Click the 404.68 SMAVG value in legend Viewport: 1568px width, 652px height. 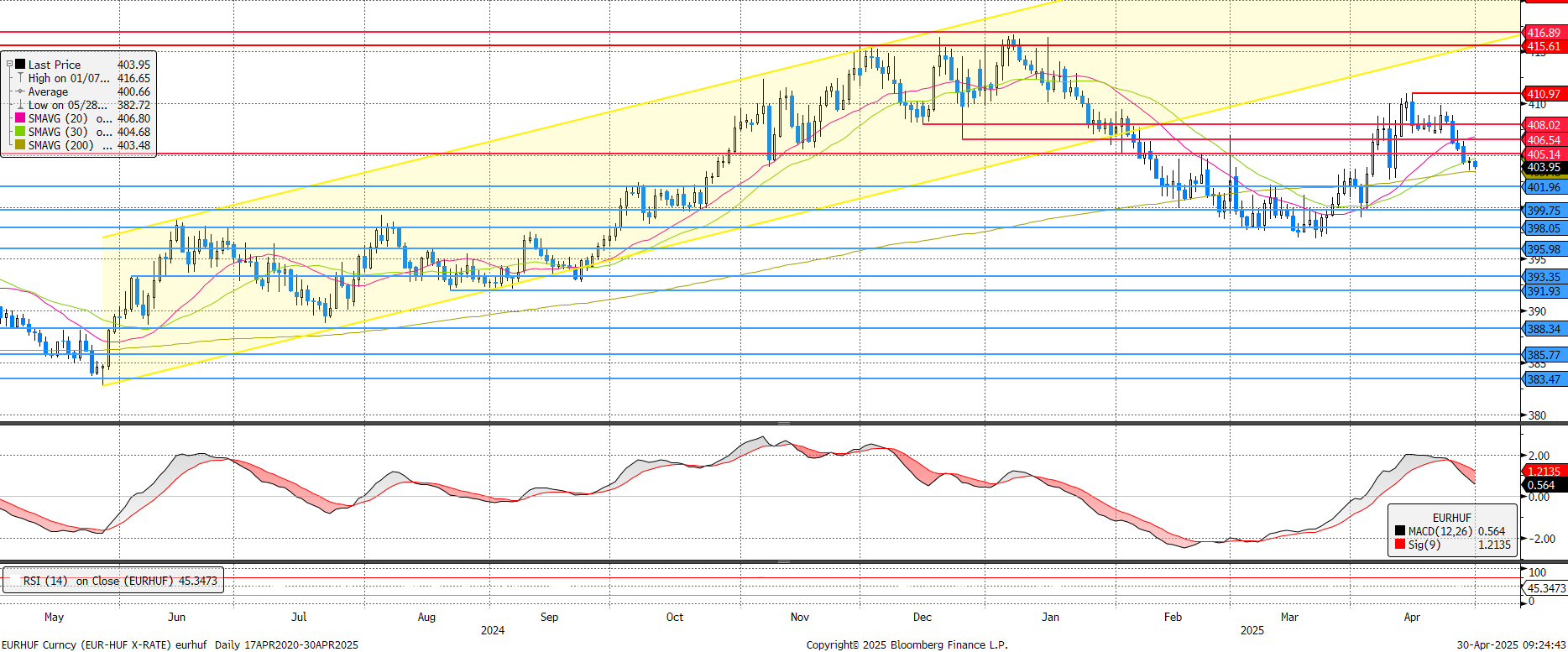[133, 132]
